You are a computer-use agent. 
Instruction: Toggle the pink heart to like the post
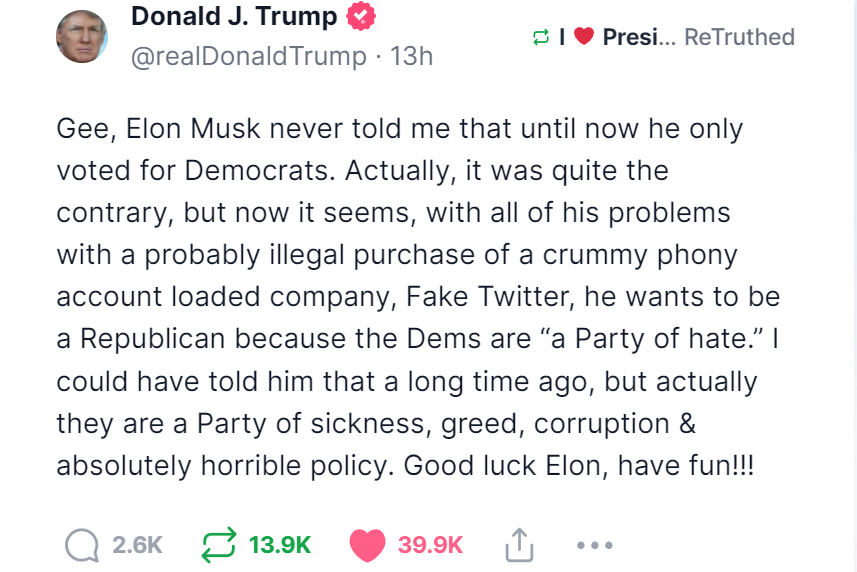[368, 545]
